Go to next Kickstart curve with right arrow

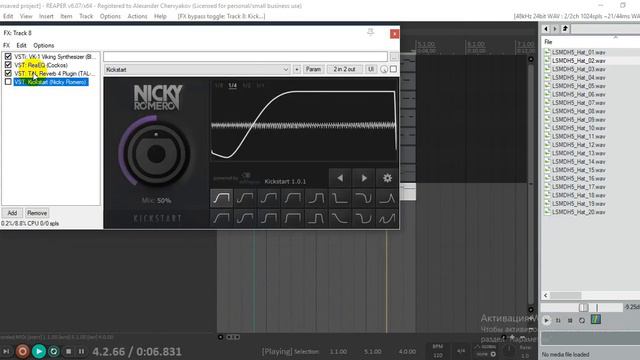click(x=364, y=178)
